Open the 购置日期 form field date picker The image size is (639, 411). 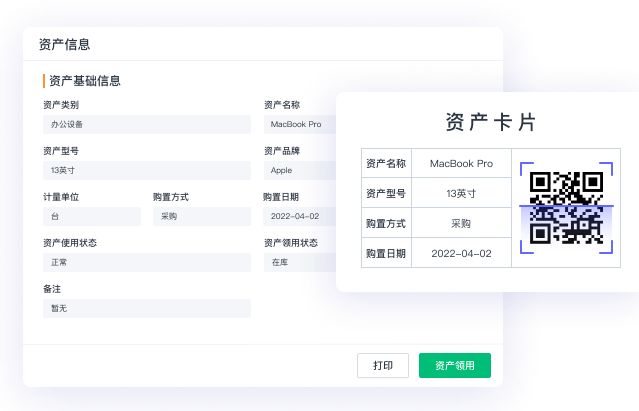[x=300, y=216]
